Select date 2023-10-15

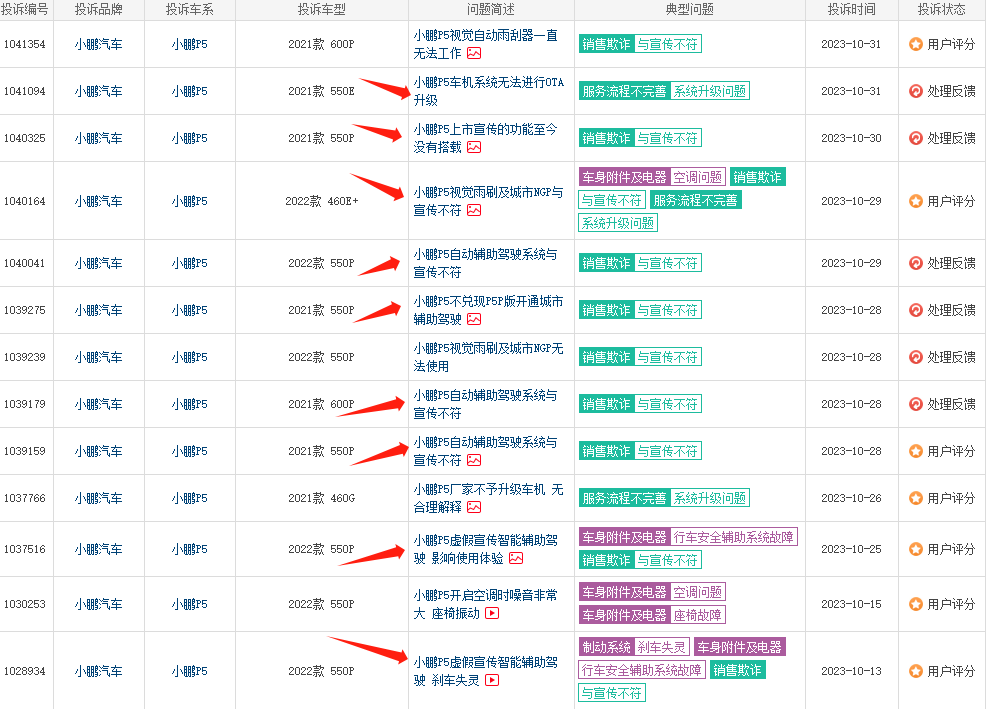pos(851,604)
